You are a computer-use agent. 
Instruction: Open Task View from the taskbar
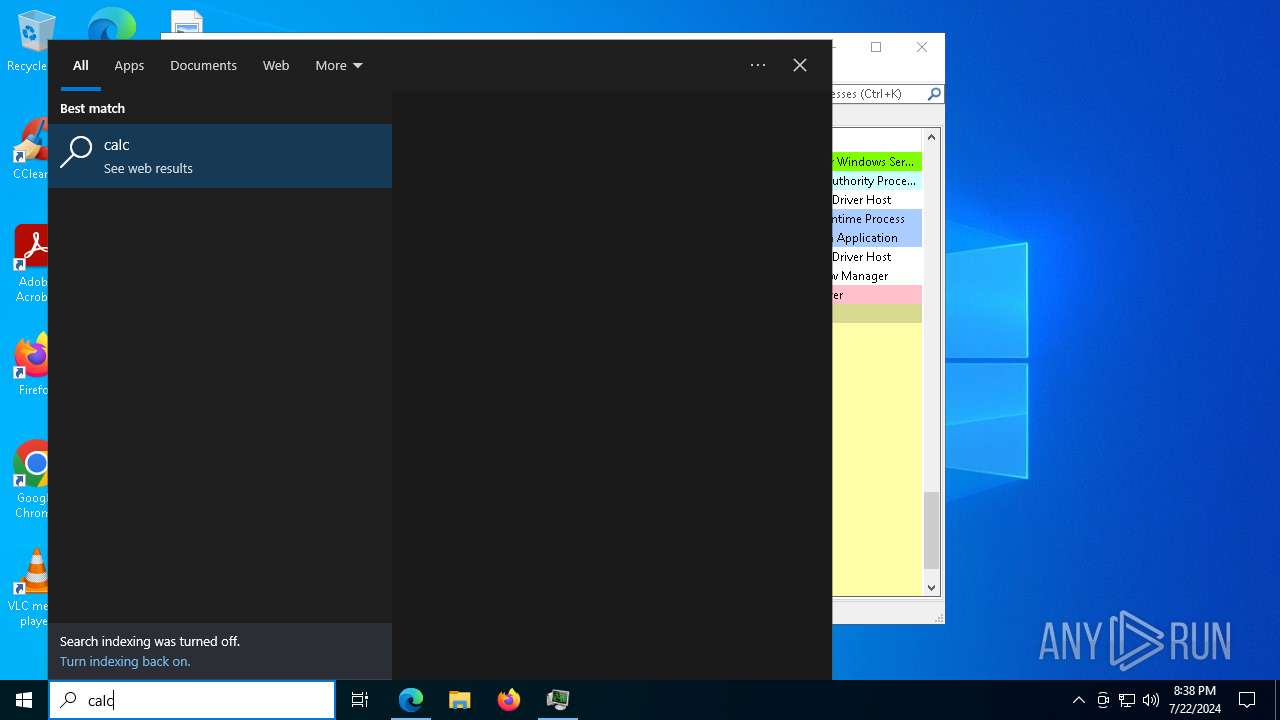coord(360,700)
